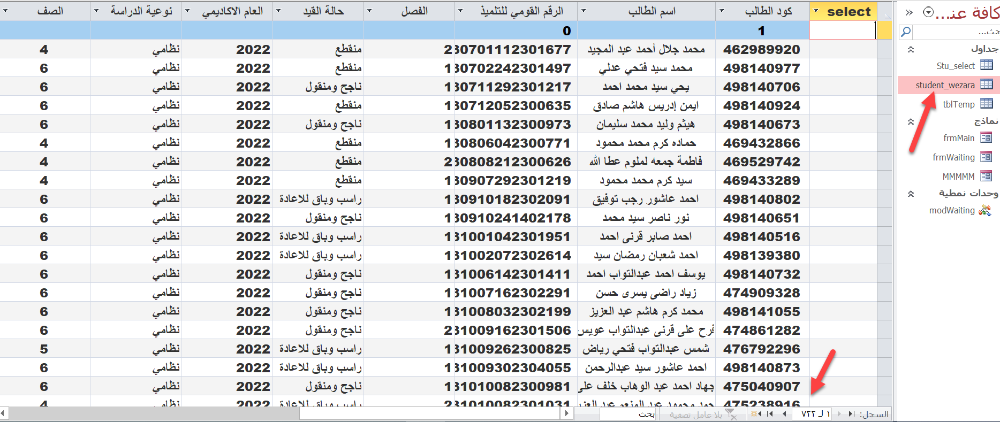Select the select column header
This screenshot has height=422, width=1000.
coord(843,11)
